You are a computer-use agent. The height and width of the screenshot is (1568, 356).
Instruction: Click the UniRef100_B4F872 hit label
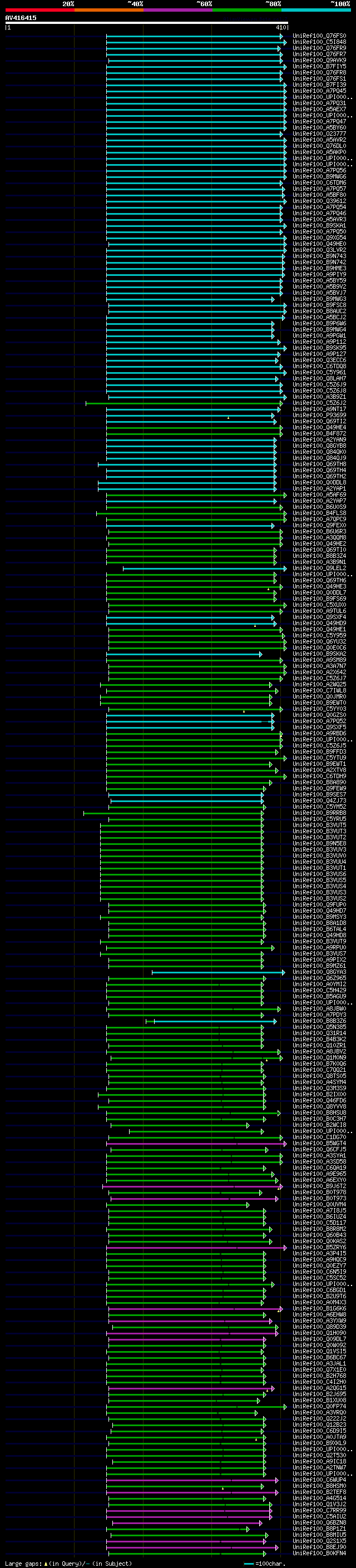[319, 433]
